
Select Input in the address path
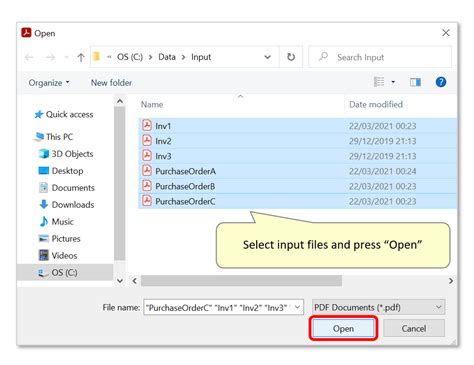click(201, 57)
